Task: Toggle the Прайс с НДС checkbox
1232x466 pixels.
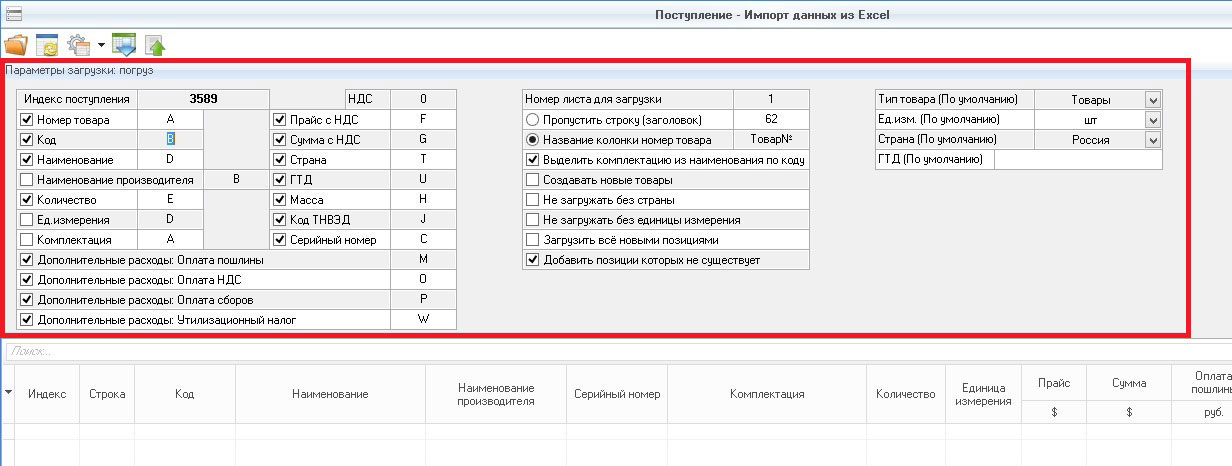Action: [x=280, y=120]
